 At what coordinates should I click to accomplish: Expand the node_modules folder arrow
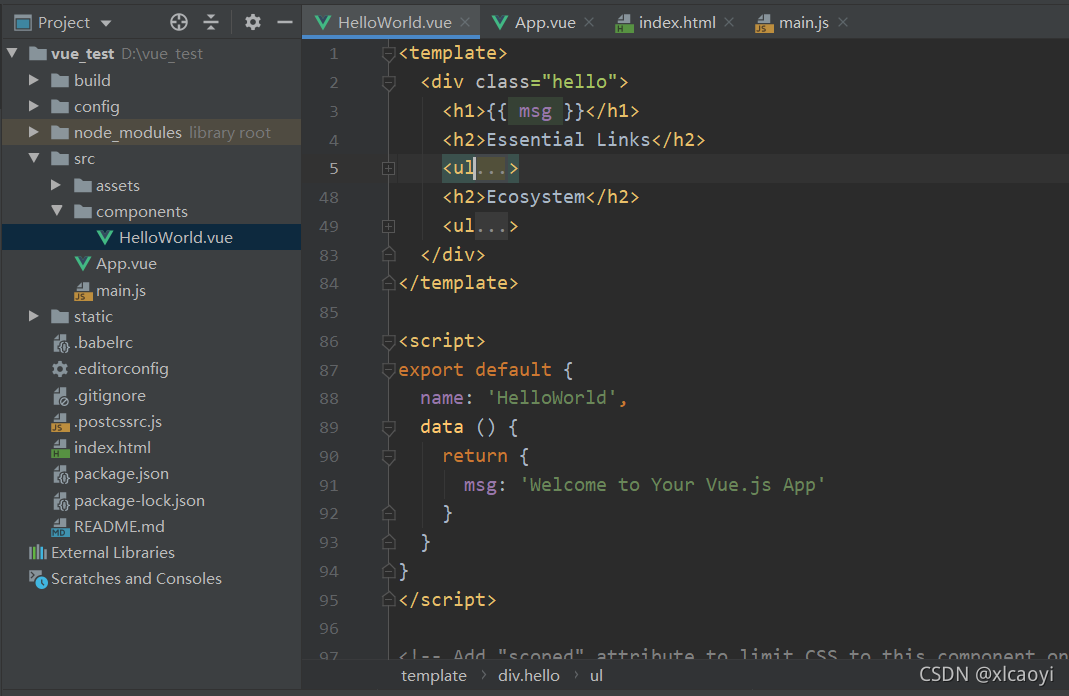pos(33,132)
